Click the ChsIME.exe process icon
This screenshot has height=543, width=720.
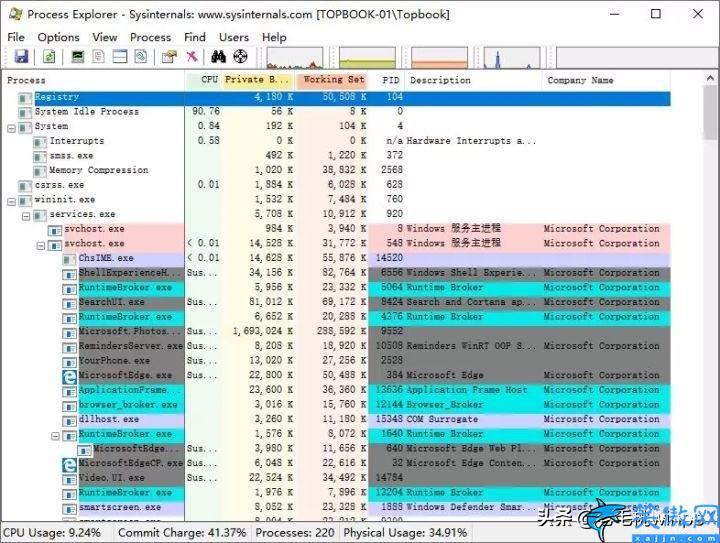69,260
